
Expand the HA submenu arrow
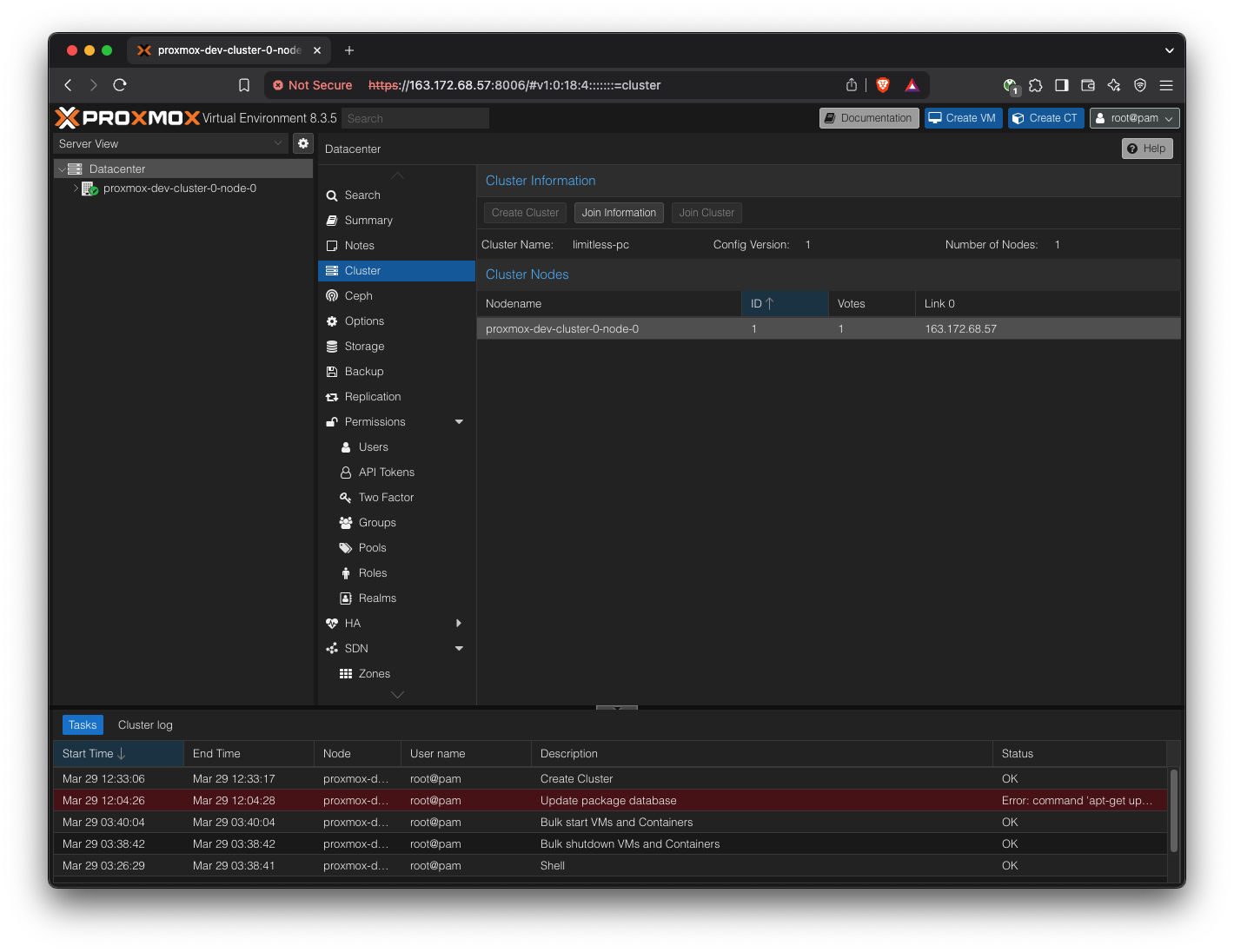459,624
